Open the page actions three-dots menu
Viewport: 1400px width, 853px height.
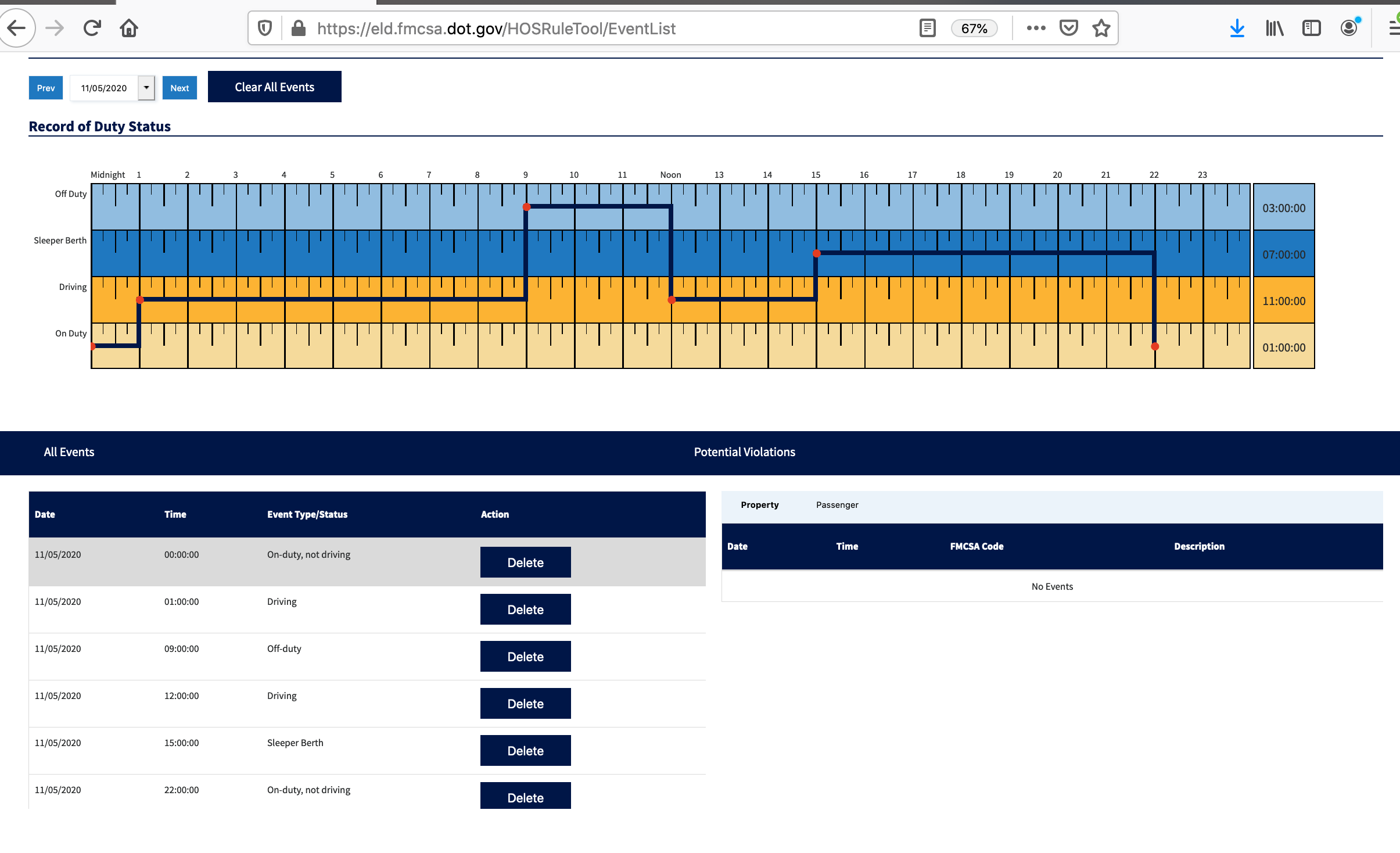coord(1036,28)
